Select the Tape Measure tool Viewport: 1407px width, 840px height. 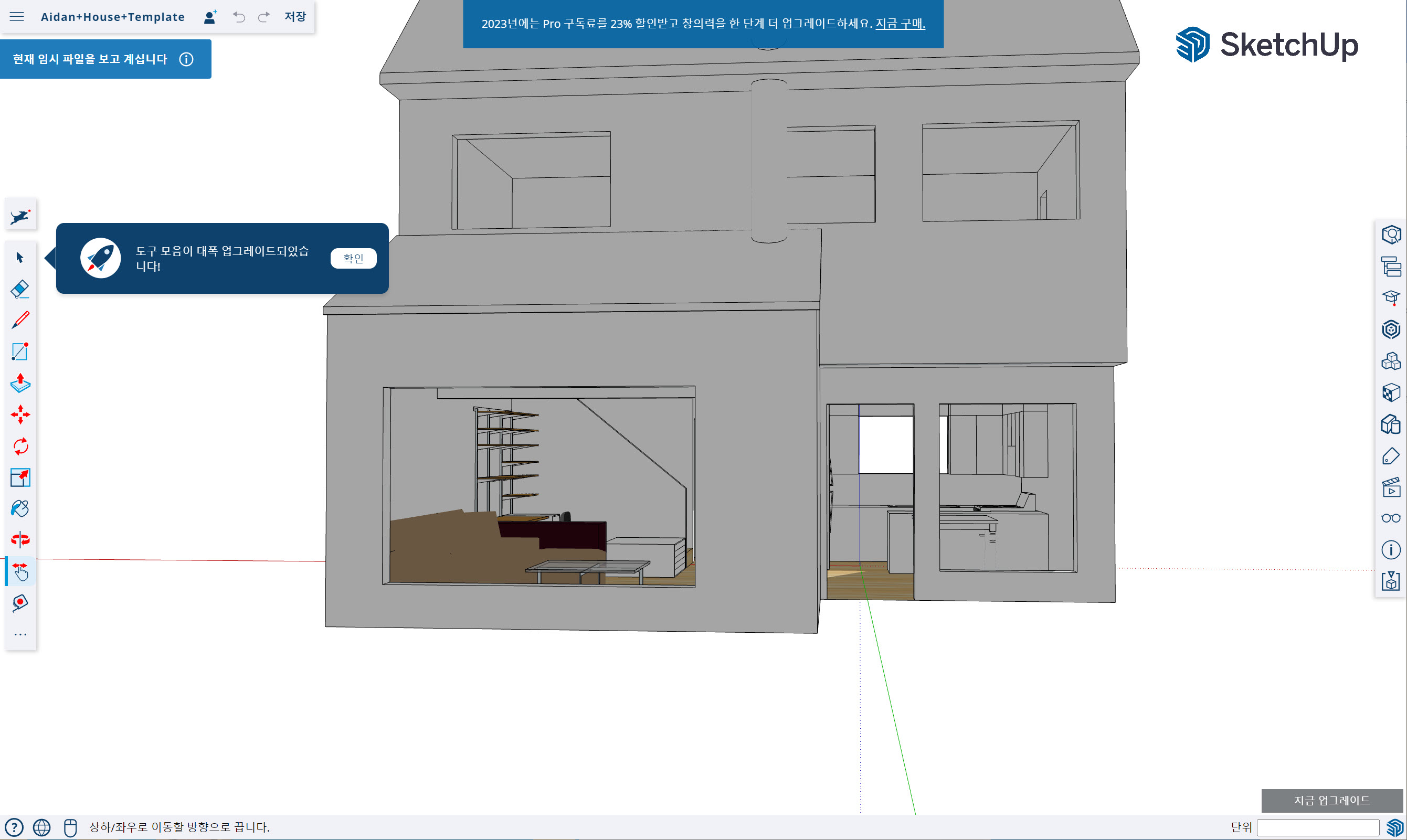[20, 603]
